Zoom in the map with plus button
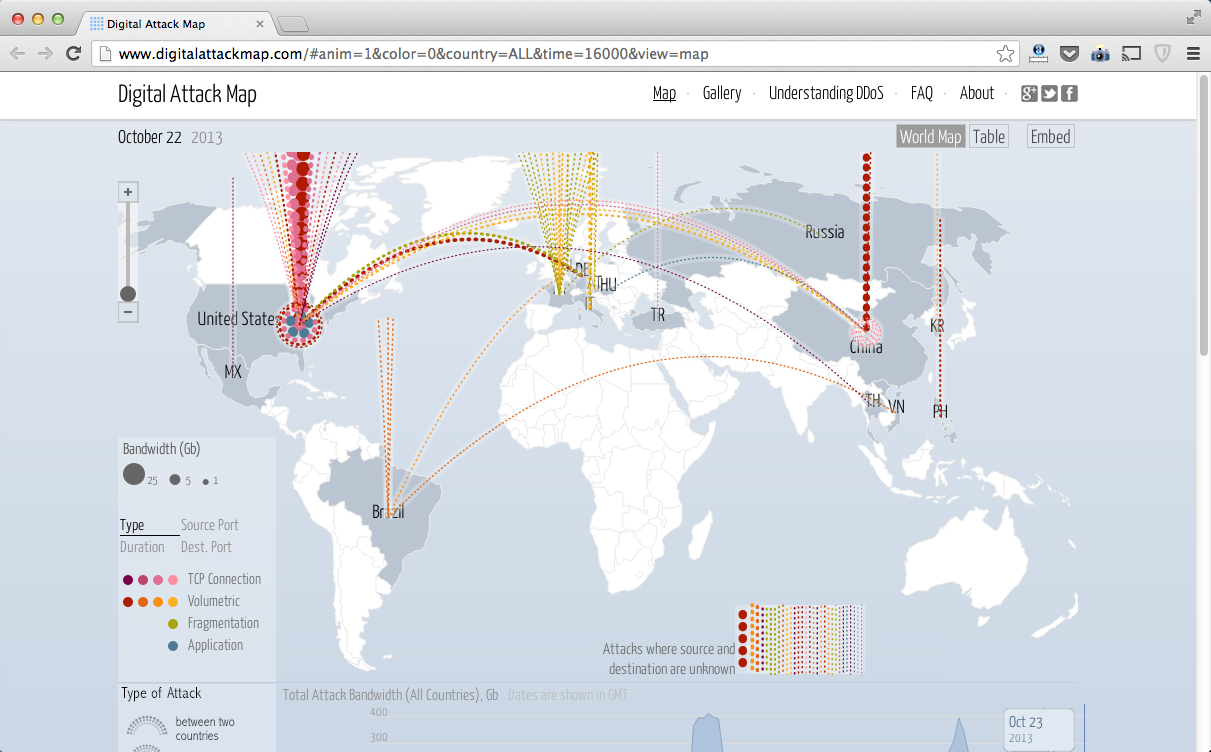 (x=128, y=192)
